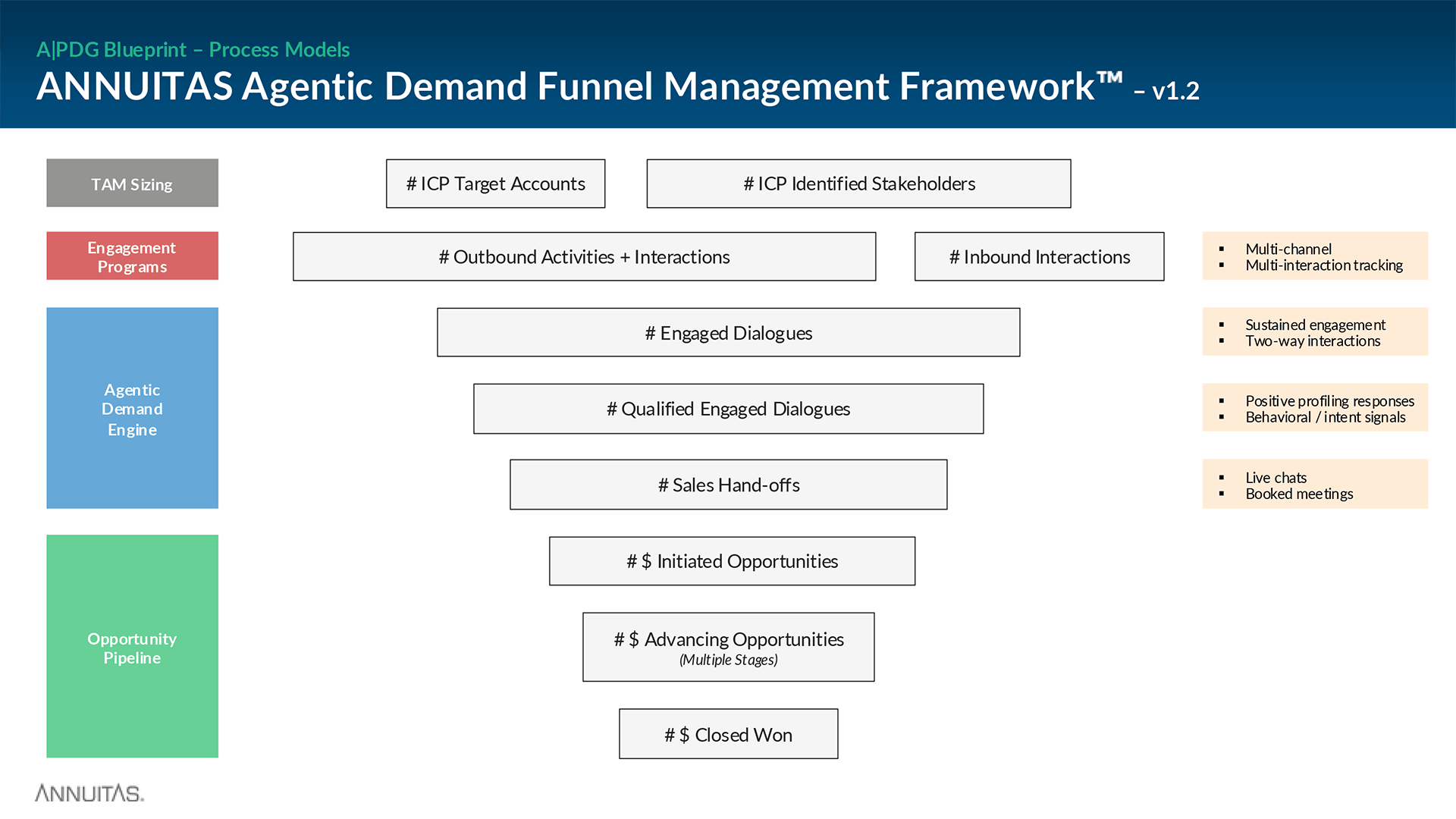Select the ANNUITAS Agentic Demand Funnel title
1456x819 pixels.
tap(579, 86)
